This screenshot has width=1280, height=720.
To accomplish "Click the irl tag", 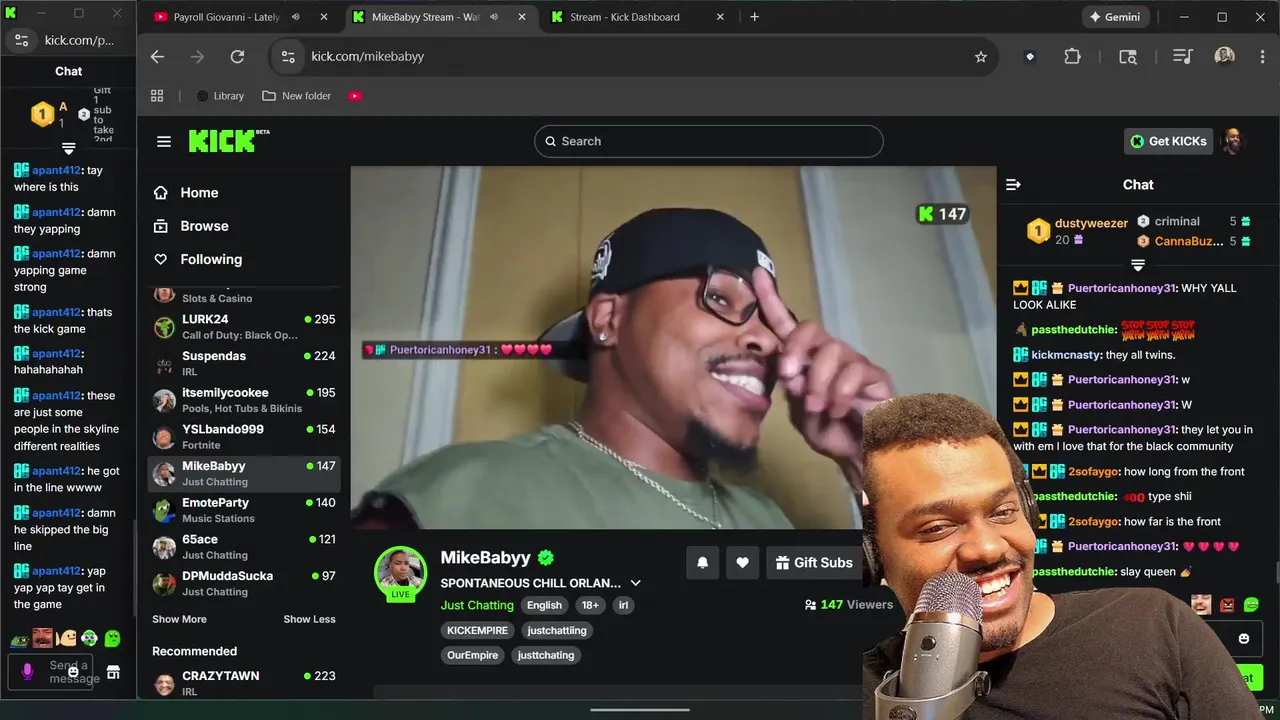I will [623, 605].
